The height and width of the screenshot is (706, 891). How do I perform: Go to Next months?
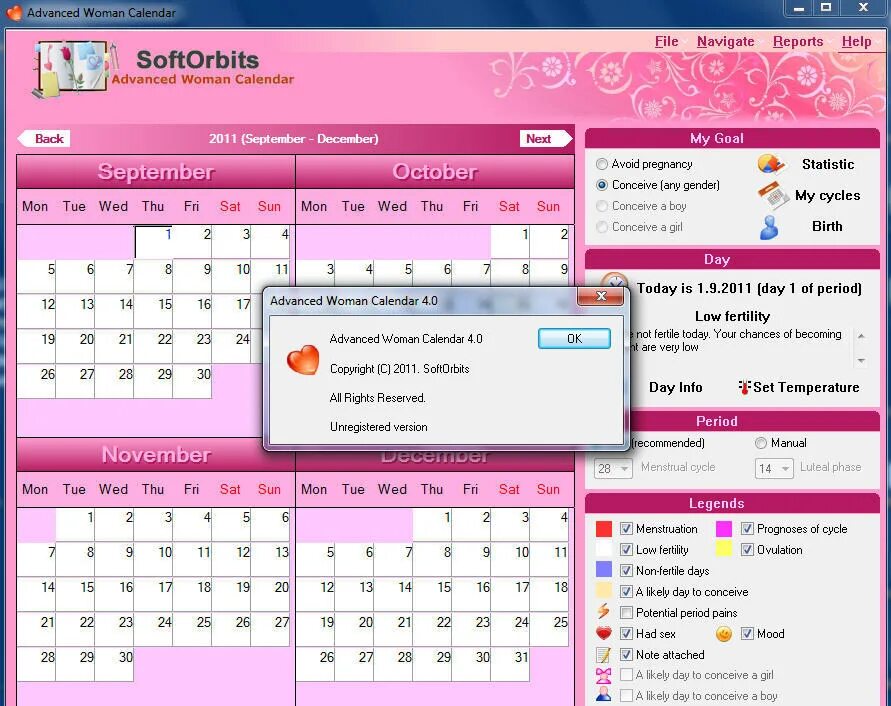[x=545, y=139]
